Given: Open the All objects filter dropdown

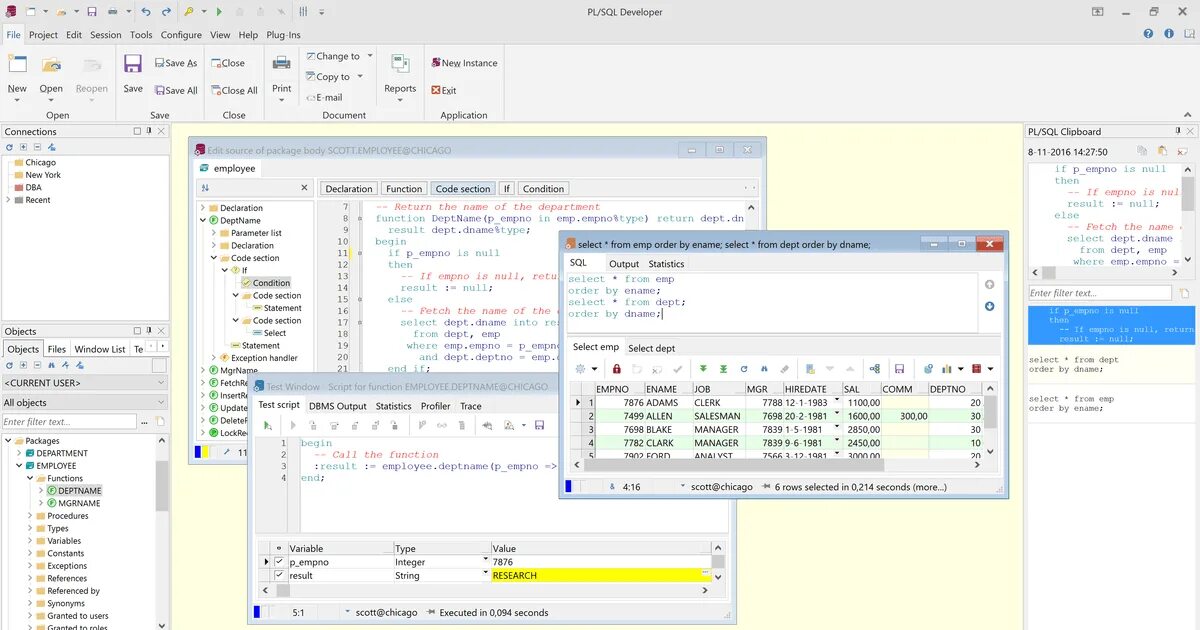Looking at the screenshot, I should pyautogui.click(x=160, y=402).
